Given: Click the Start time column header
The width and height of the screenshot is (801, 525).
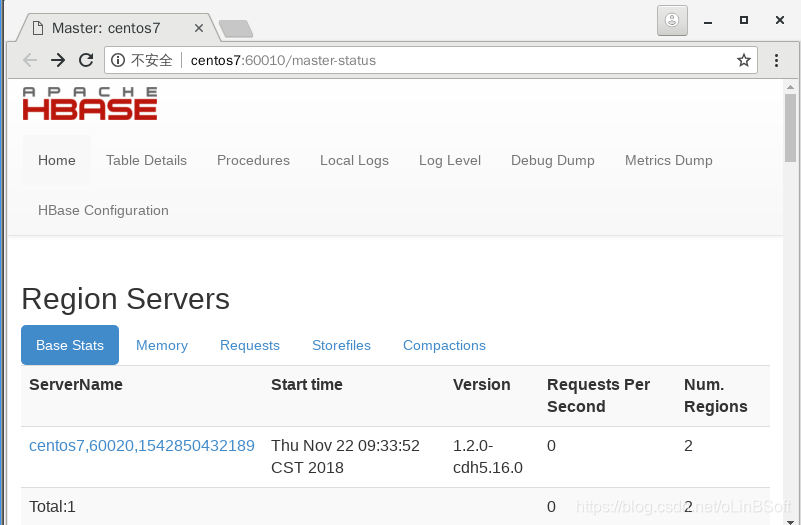Looking at the screenshot, I should pyautogui.click(x=307, y=385).
